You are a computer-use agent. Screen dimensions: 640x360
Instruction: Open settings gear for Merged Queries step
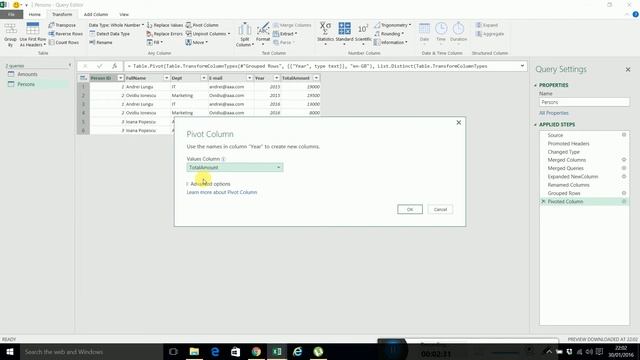point(624,168)
